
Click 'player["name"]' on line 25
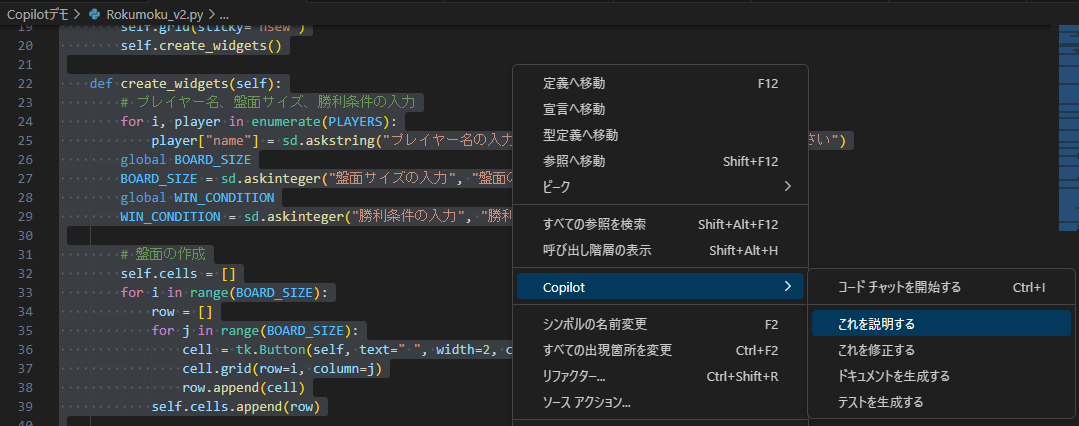click(x=205, y=141)
